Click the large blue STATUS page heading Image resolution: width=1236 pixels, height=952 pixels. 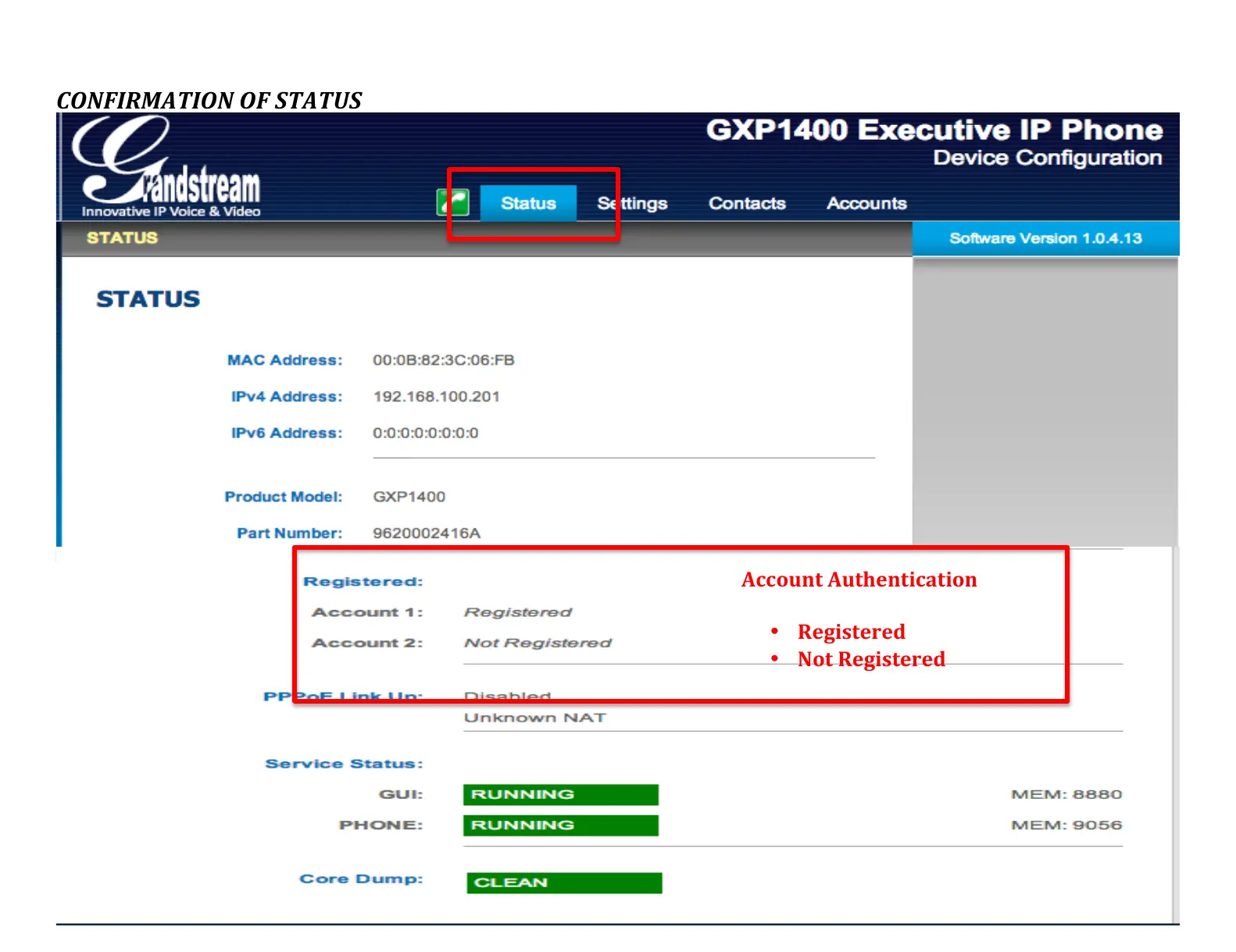point(148,299)
